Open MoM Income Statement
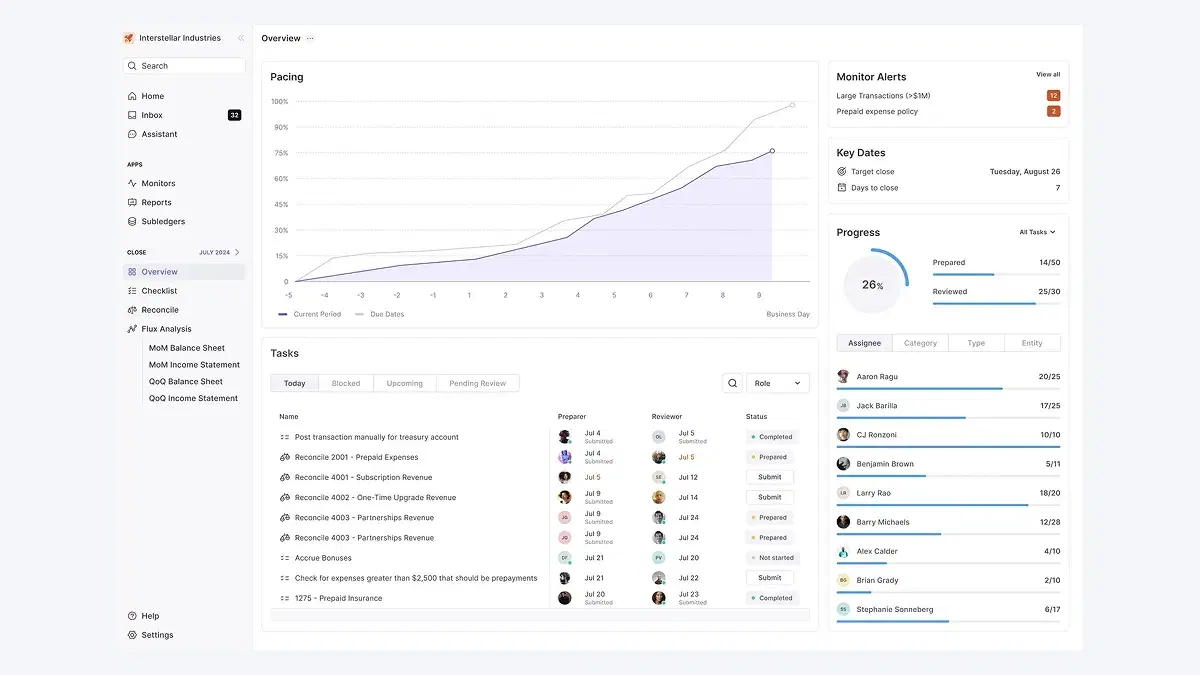This screenshot has height=675, width=1200. 195,365
